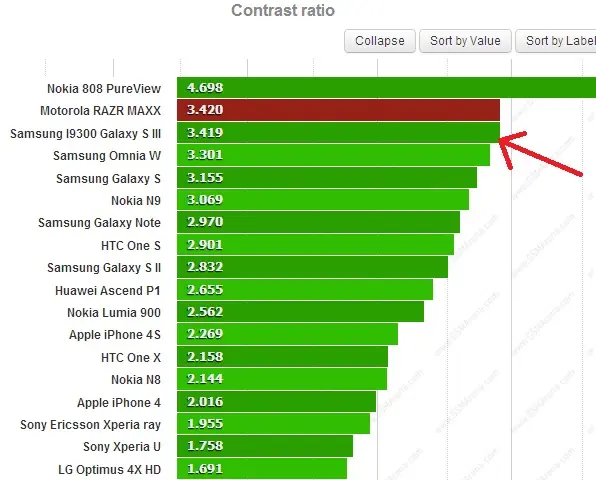
Task: Click the Collapse button
Action: point(380,41)
